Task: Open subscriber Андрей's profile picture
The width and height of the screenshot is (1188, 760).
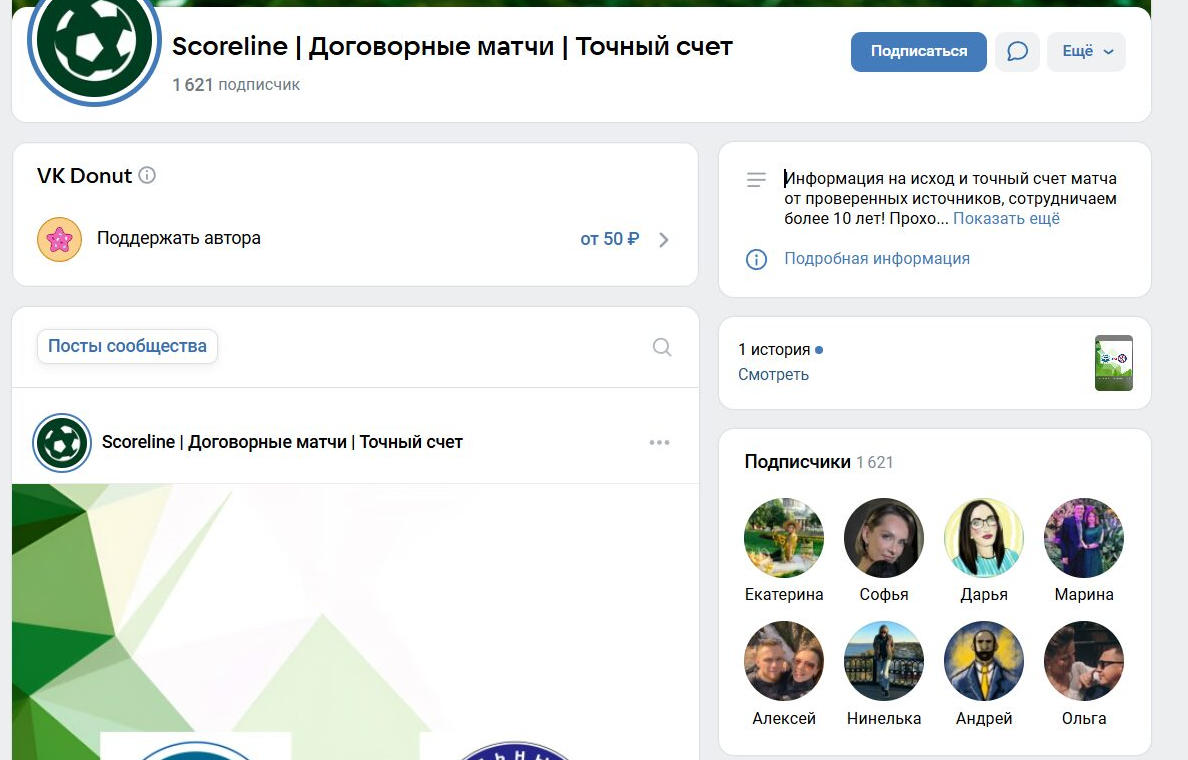Action: click(x=984, y=661)
